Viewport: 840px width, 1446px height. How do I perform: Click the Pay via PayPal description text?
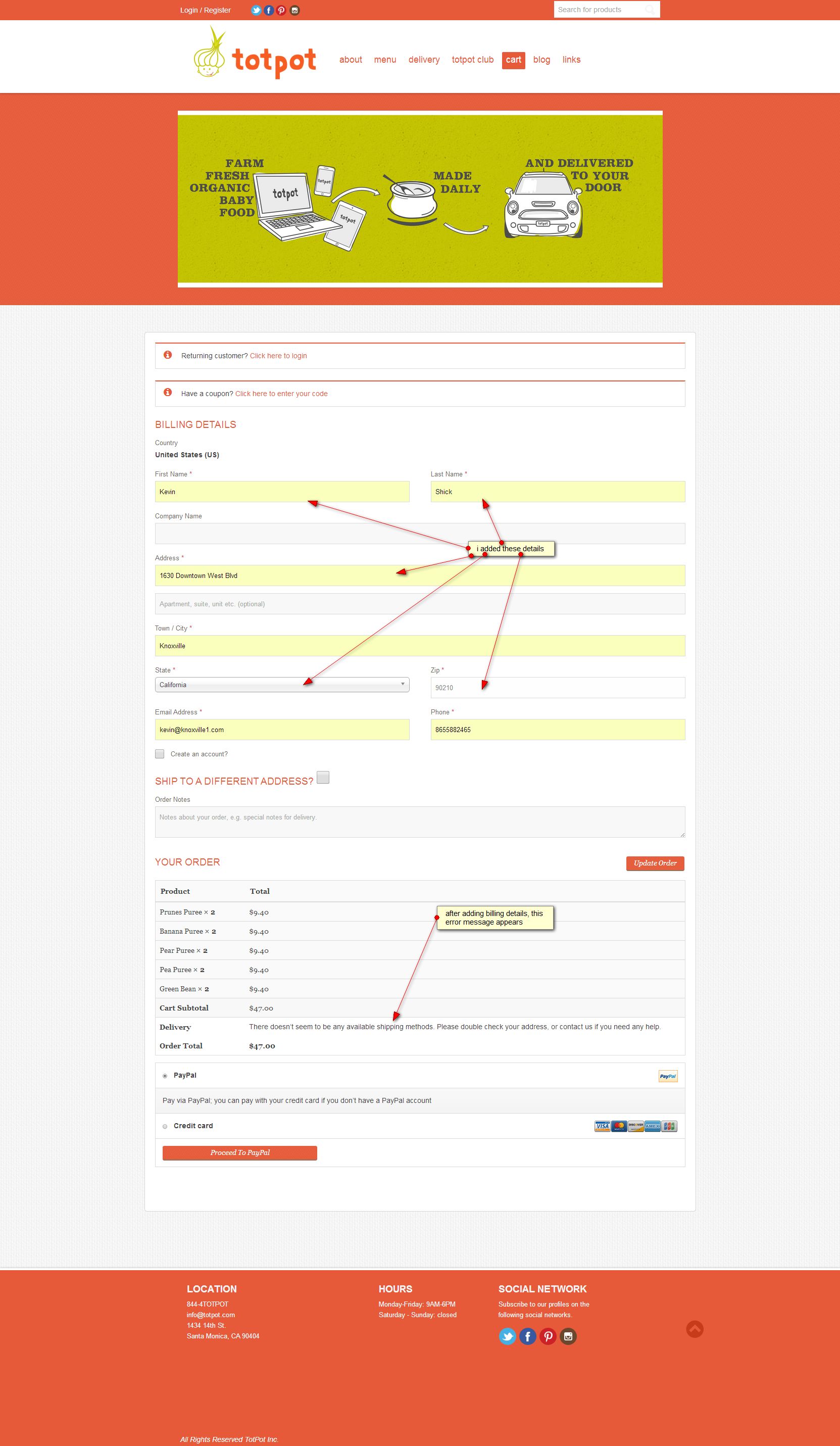[297, 1100]
